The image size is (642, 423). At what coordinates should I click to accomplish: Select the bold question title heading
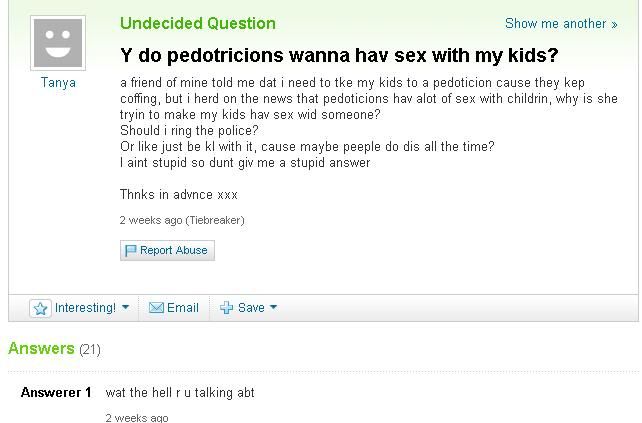click(x=338, y=55)
